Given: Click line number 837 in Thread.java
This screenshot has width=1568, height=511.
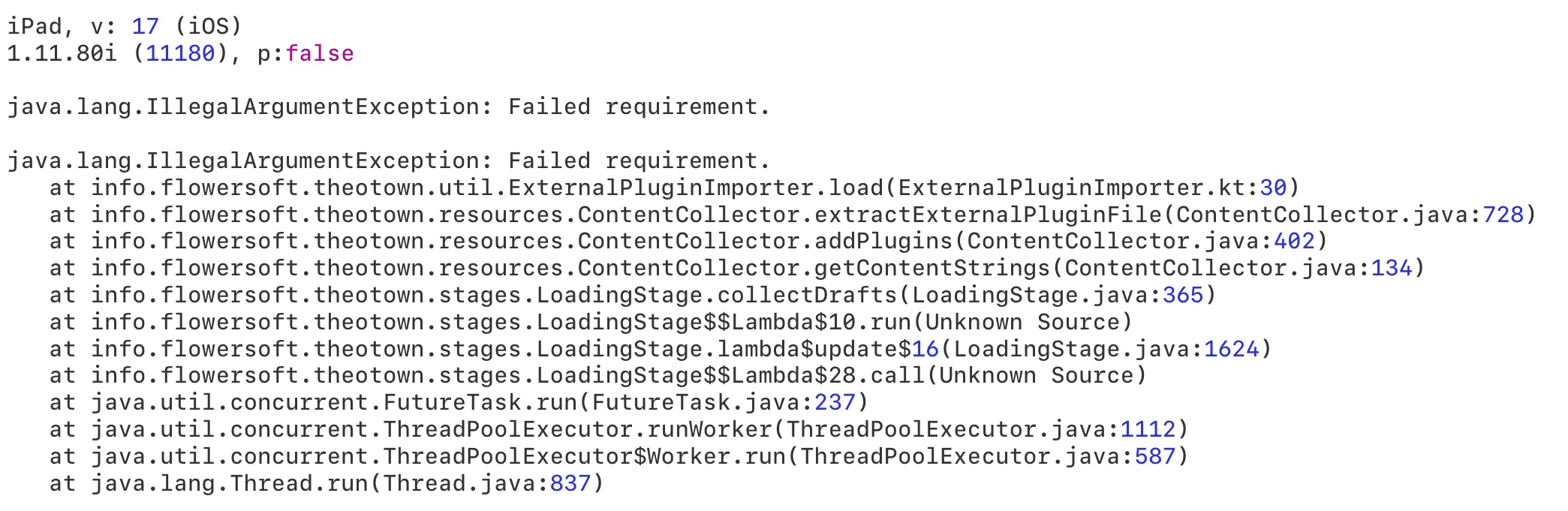Looking at the screenshot, I should coord(570,483).
